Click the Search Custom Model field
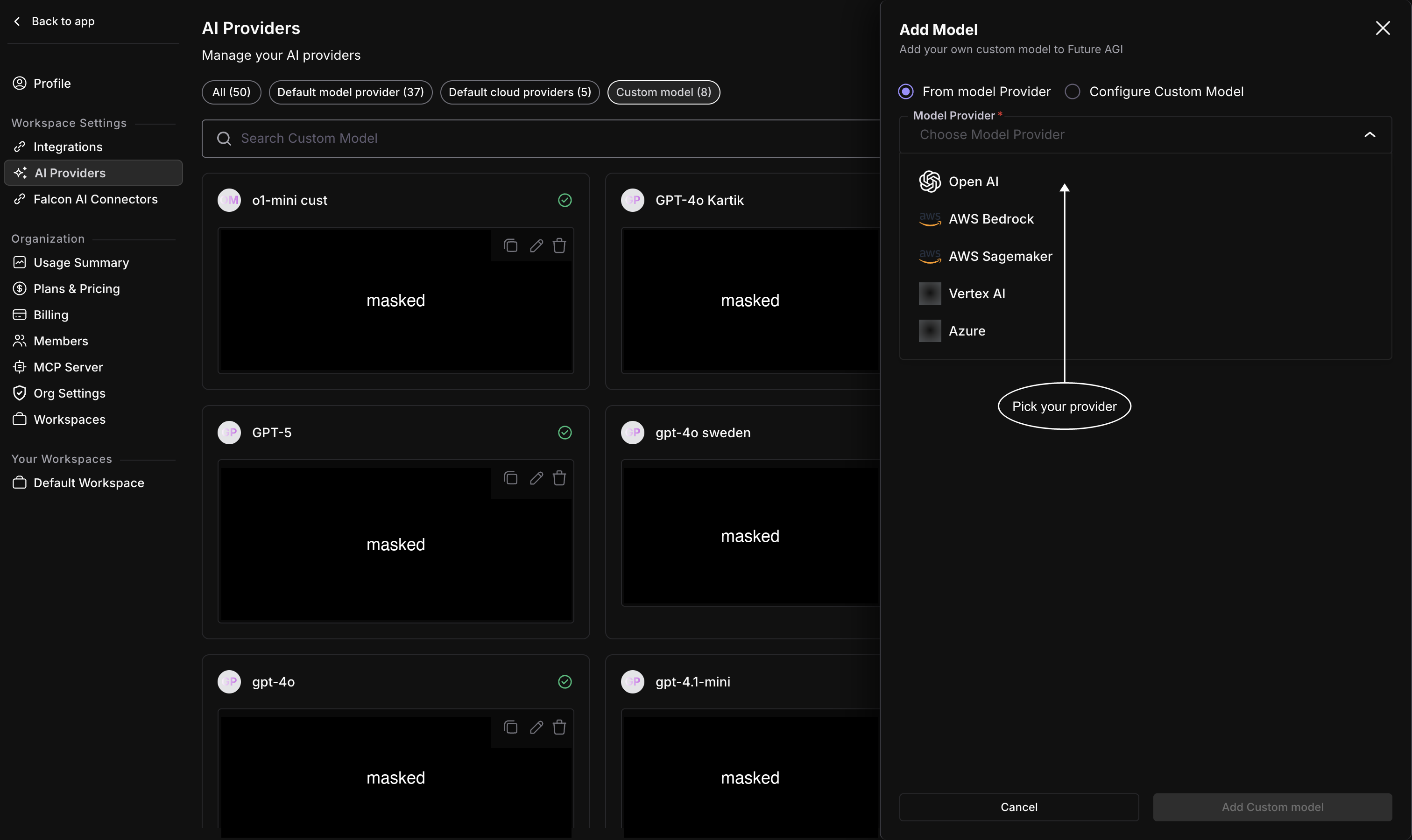1412x840 pixels. coord(541,138)
